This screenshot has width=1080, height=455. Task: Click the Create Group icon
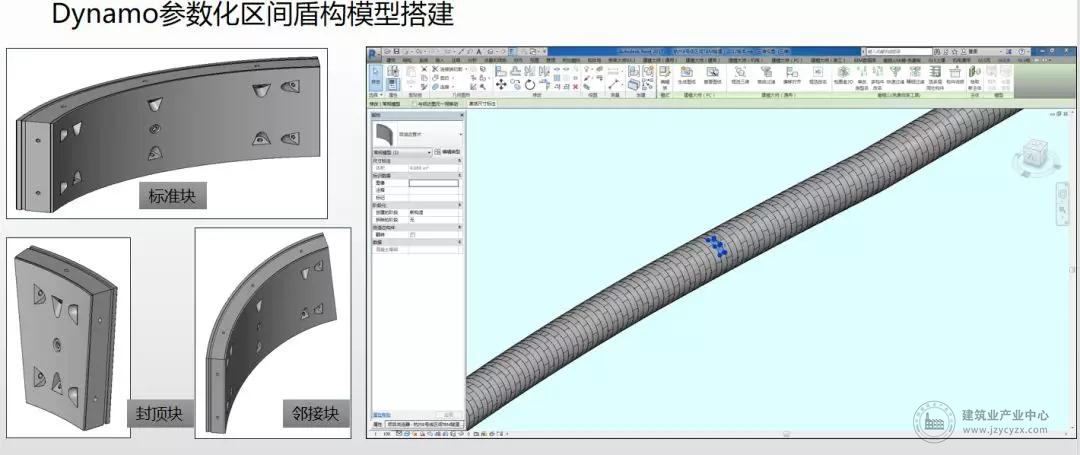647,71
